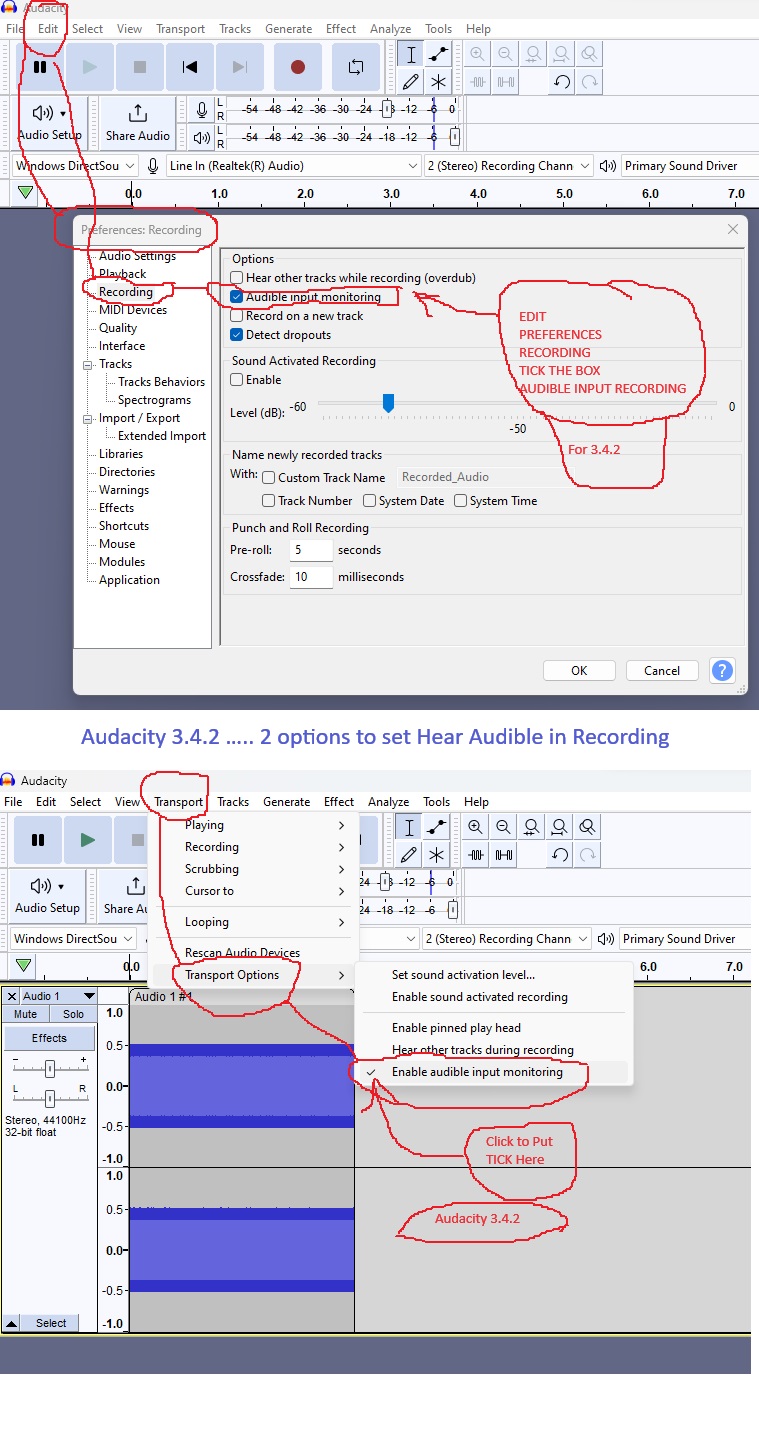Click Fit Project to Width icon in upper toolbar
759x1440 pixels.
[562, 54]
